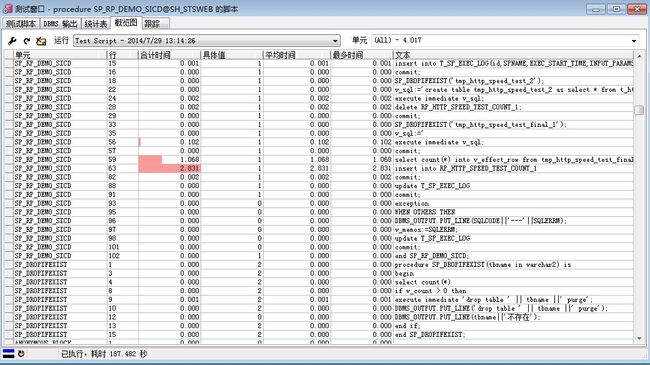Select the SP_RP_DEMO_SICD unit on line 22
The height and width of the screenshot is (365, 650).
60,90
